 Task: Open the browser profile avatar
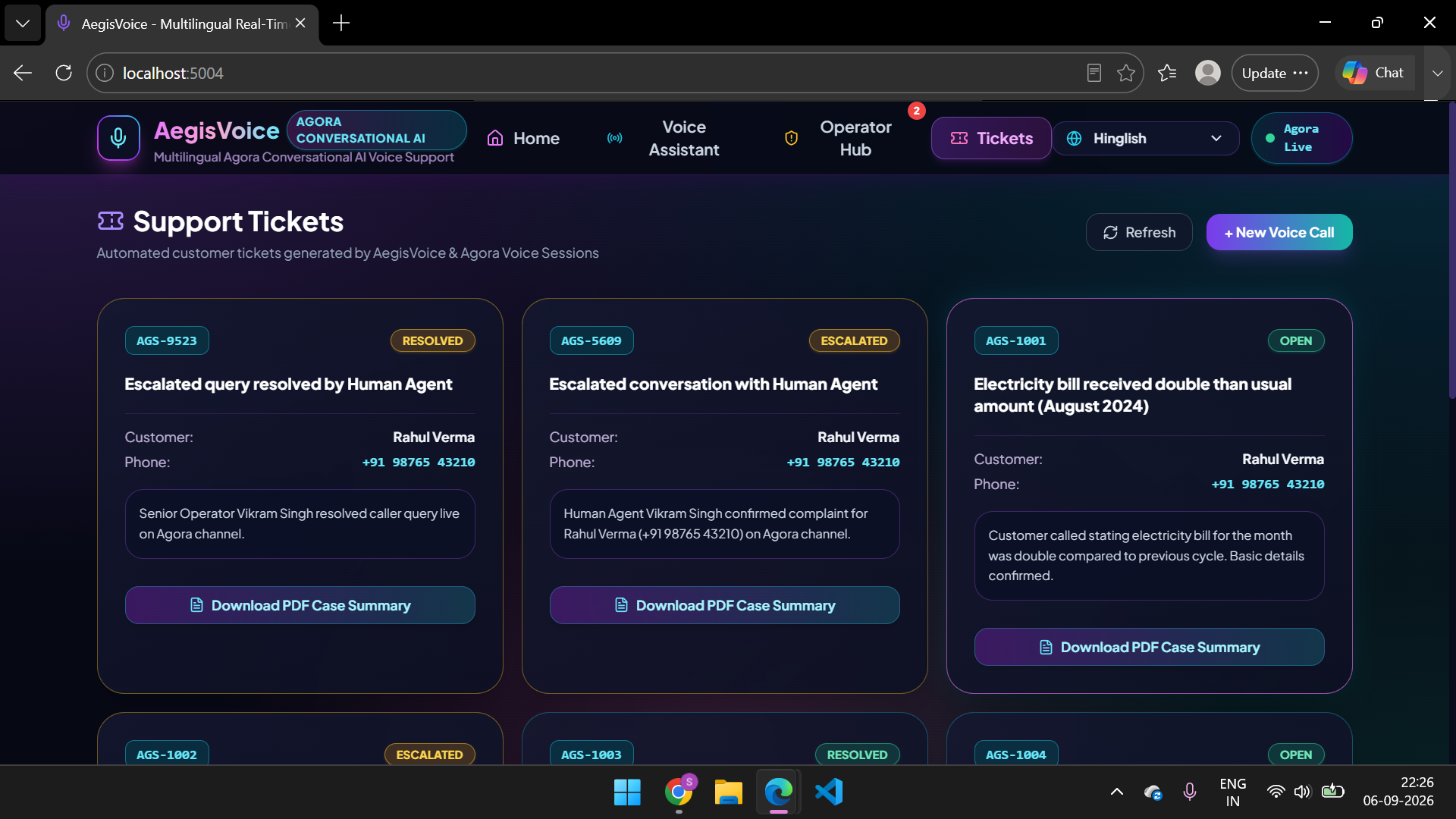coord(1208,73)
